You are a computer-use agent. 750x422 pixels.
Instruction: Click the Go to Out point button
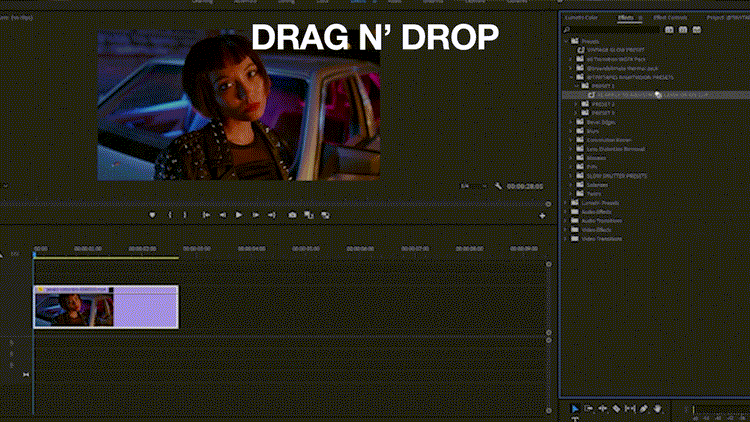(272, 215)
